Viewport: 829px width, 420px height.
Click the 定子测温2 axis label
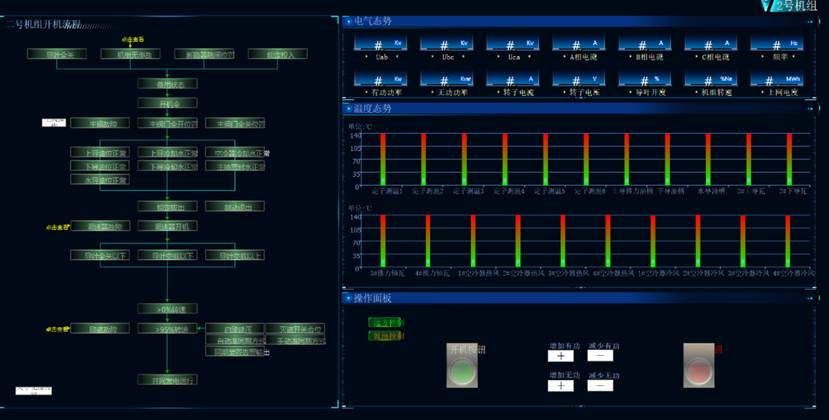[x=428, y=191]
